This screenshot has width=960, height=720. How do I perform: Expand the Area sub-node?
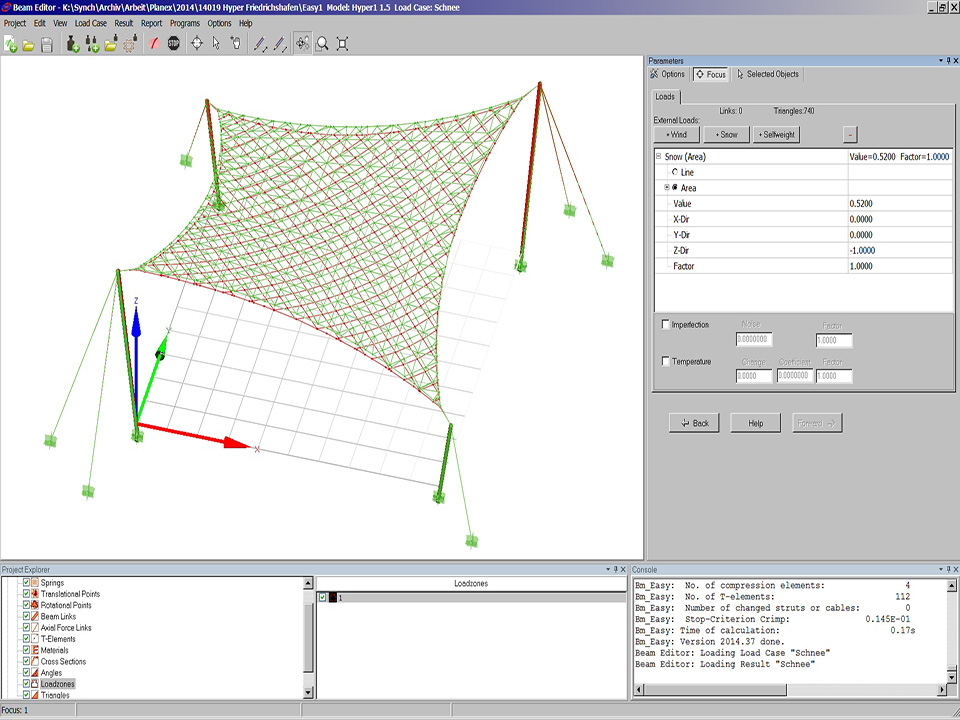click(x=666, y=188)
